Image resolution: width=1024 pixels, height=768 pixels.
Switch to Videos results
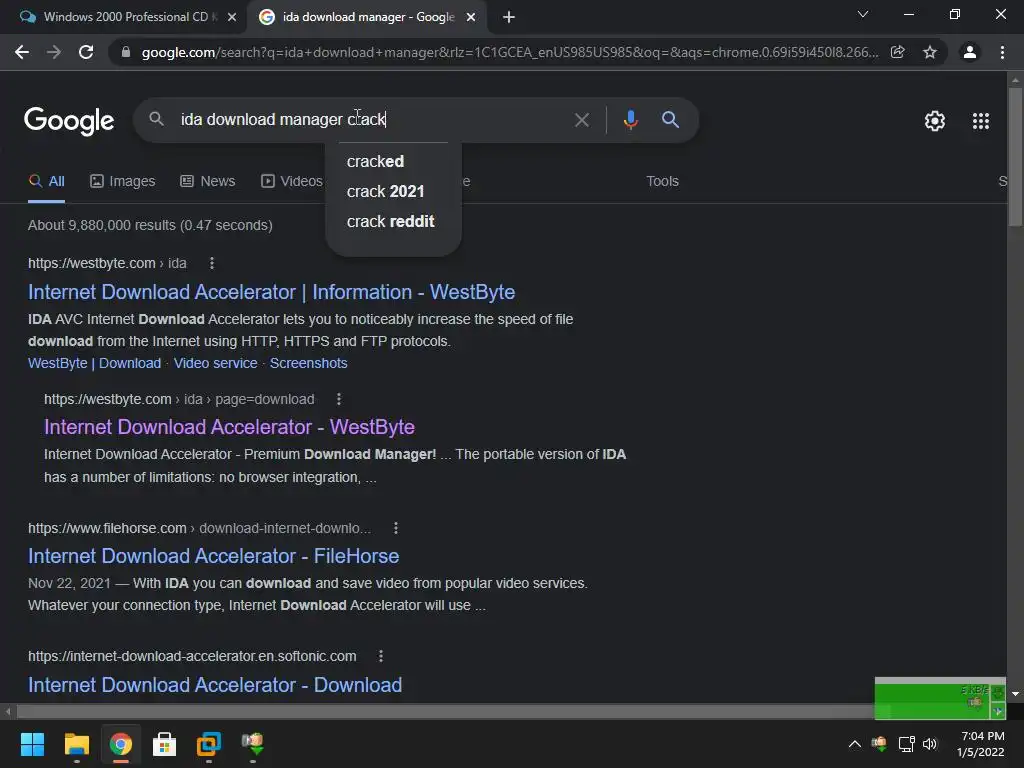point(292,182)
